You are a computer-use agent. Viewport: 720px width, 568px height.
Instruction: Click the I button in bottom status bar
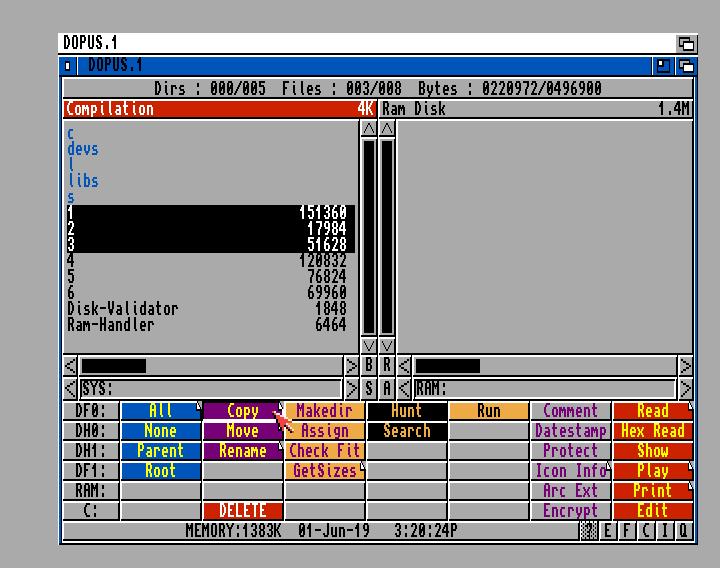pyautogui.click(x=665, y=531)
